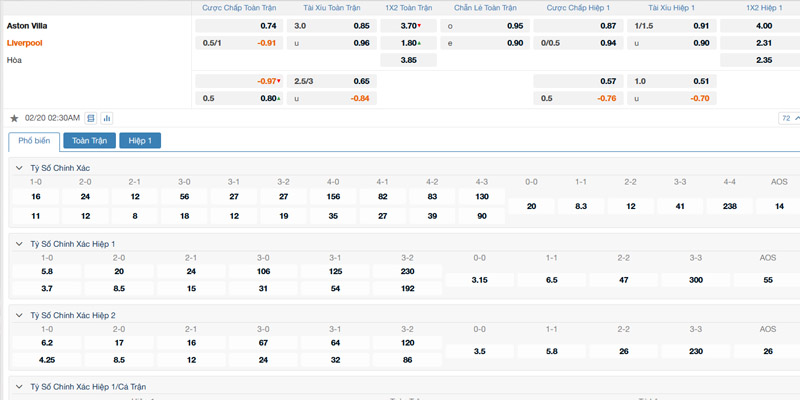Pick first-half alternate under odds -0.70
800x400 pixels.
click(x=672, y=98)
